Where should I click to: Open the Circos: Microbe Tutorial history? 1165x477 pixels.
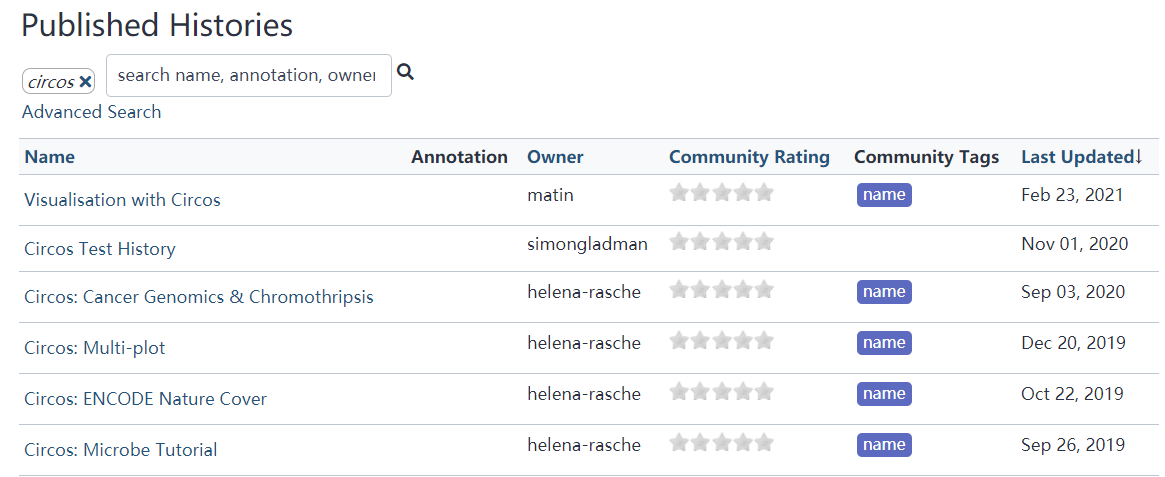tap(120, 450)
